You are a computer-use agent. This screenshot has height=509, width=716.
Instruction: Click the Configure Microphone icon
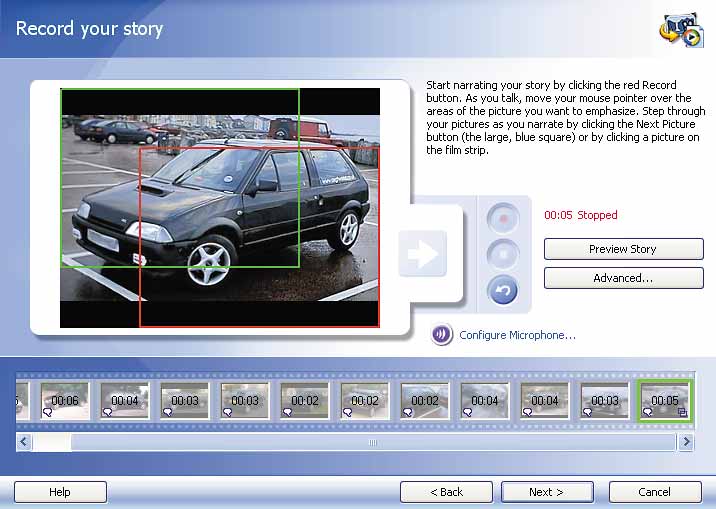tap(442, 335)
